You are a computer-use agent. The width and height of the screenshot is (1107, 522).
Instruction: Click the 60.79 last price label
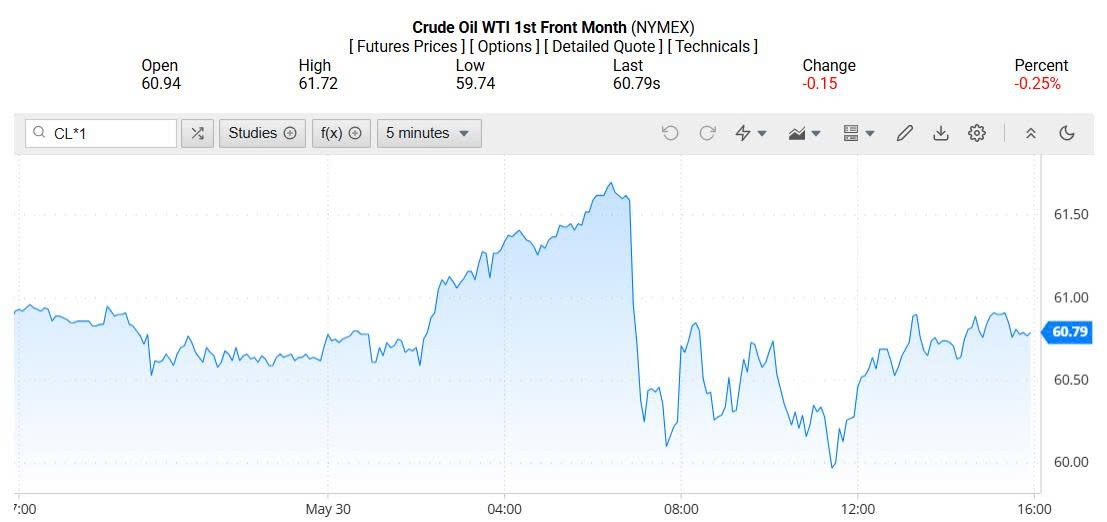pyautogui.click(x=1068, y=332)
